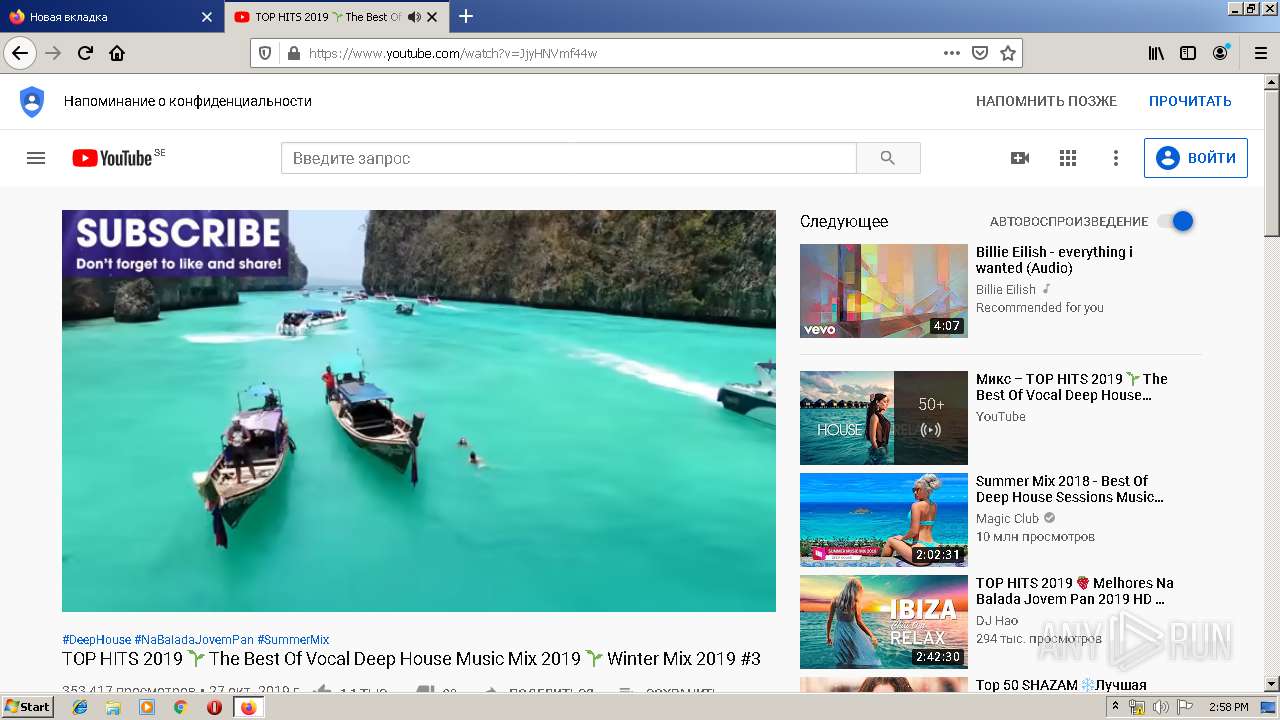Open Windows Explorer folder on taskbar
The width and height of the screenshot is (1280, 720).
[114, 707]
